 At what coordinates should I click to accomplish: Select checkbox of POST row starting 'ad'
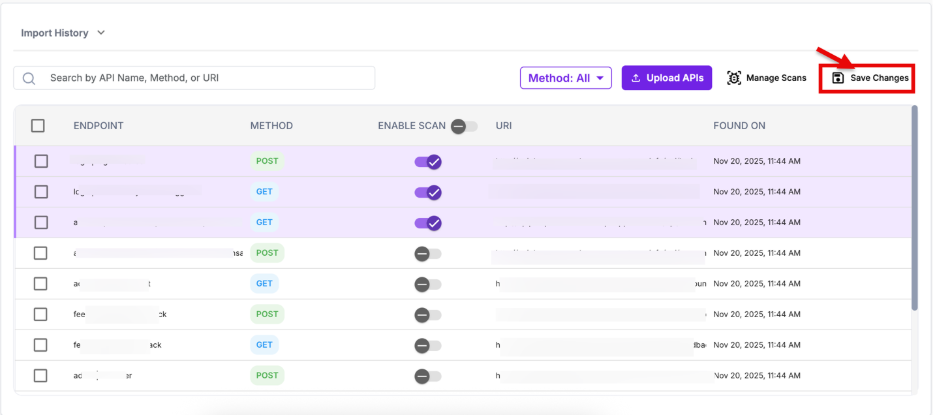(x=41, y=376)
